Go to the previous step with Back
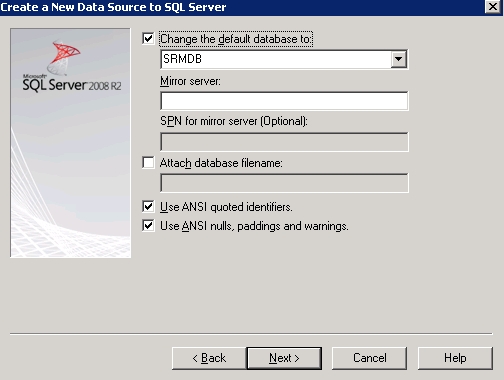This screenshot has width=504, height=380. coord(209,358)
